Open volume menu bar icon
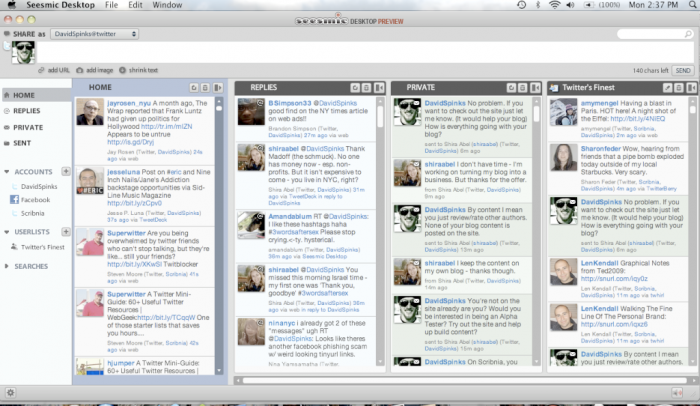Screen dimensions: 700x406 point(571,5)
